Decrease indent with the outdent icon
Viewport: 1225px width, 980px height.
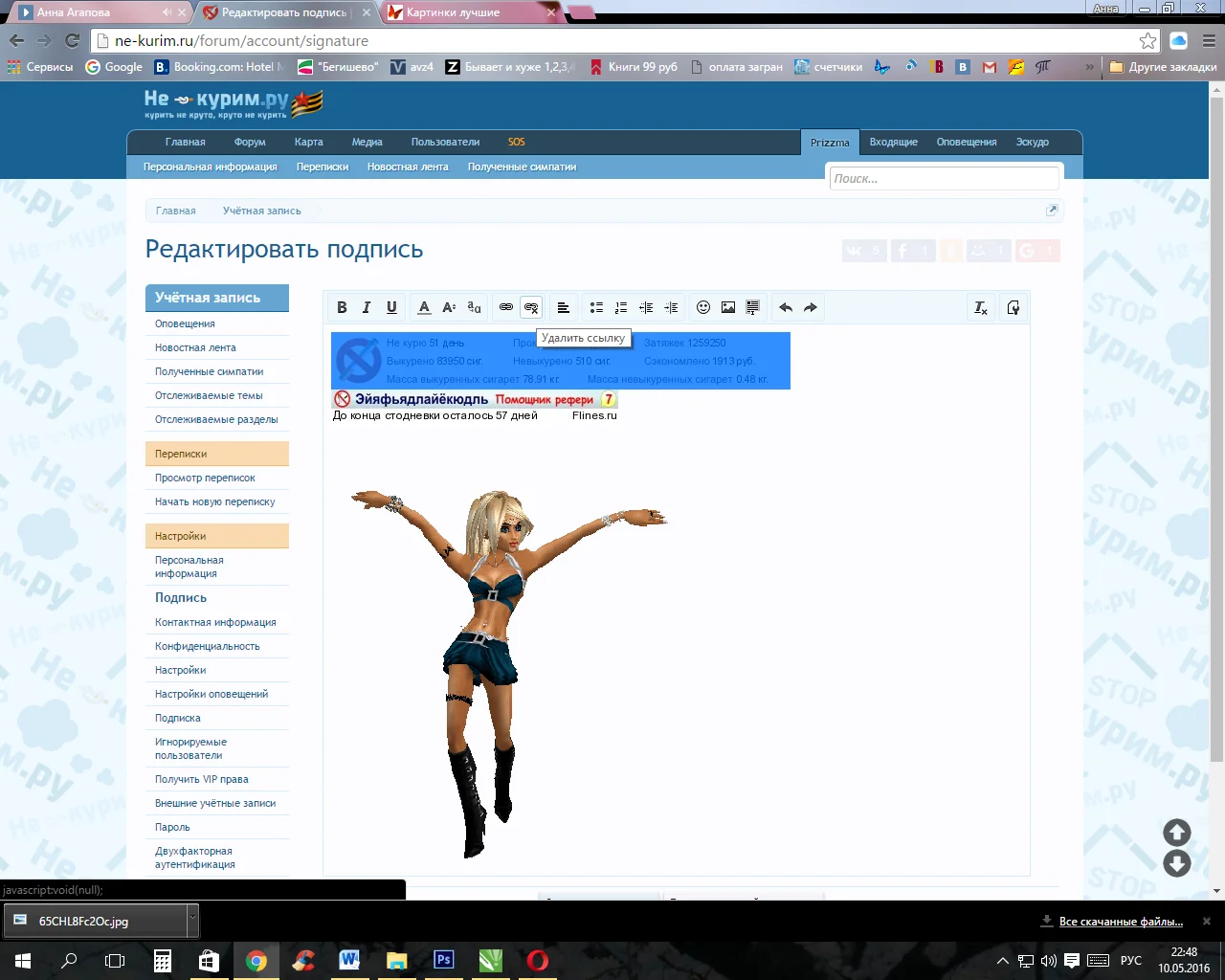click(x=646, y=307)
